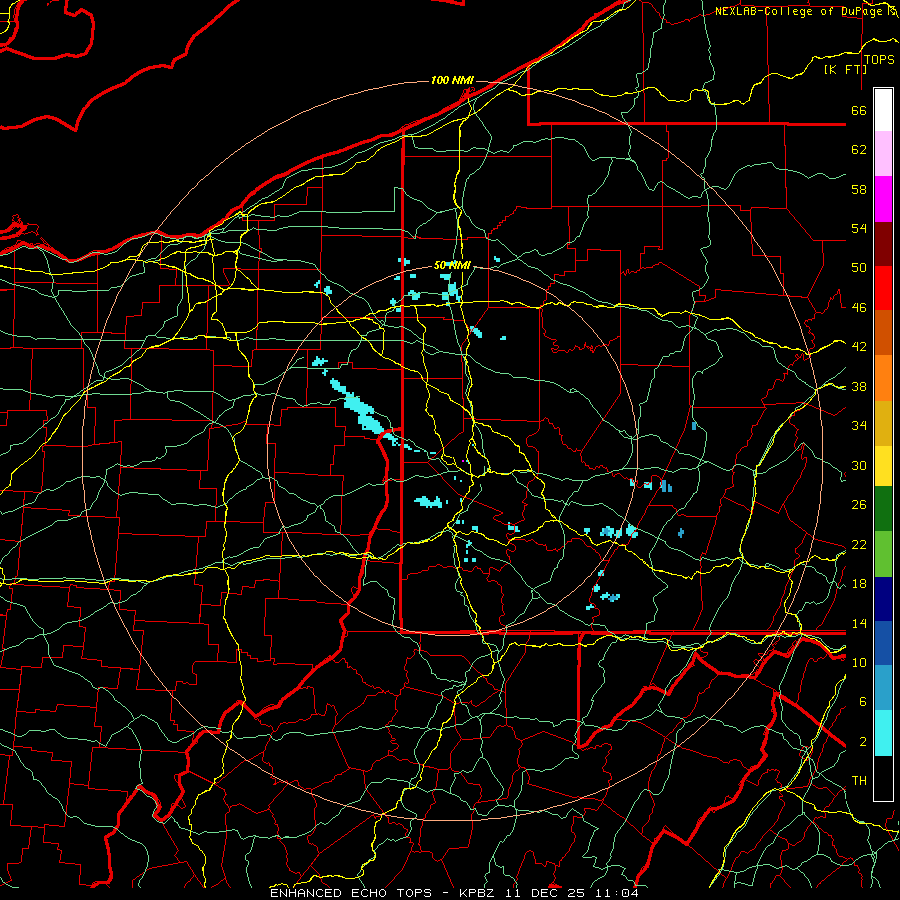Click the legend value "58"
The image size is (900, 900).
[859, 189]
